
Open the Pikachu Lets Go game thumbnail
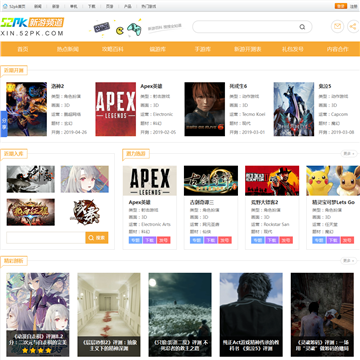click(333, 180)
